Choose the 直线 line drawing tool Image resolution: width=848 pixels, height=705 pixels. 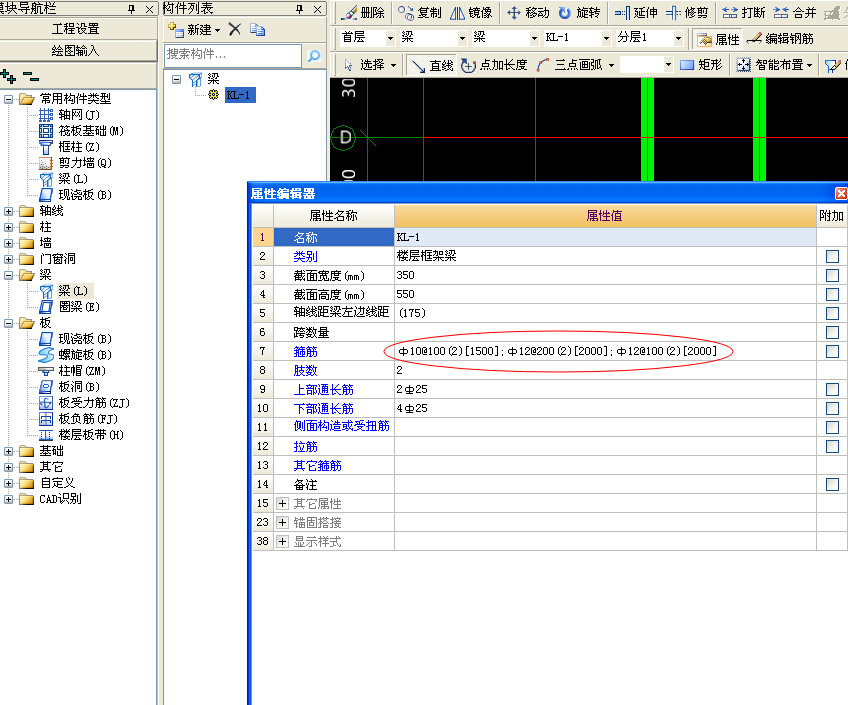432,65
